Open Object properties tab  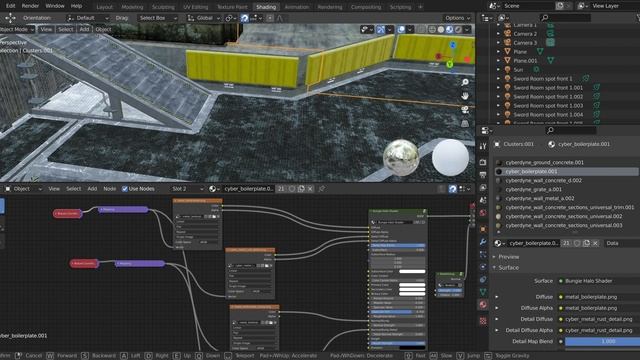pyautogui.click(x=483, y=229)
